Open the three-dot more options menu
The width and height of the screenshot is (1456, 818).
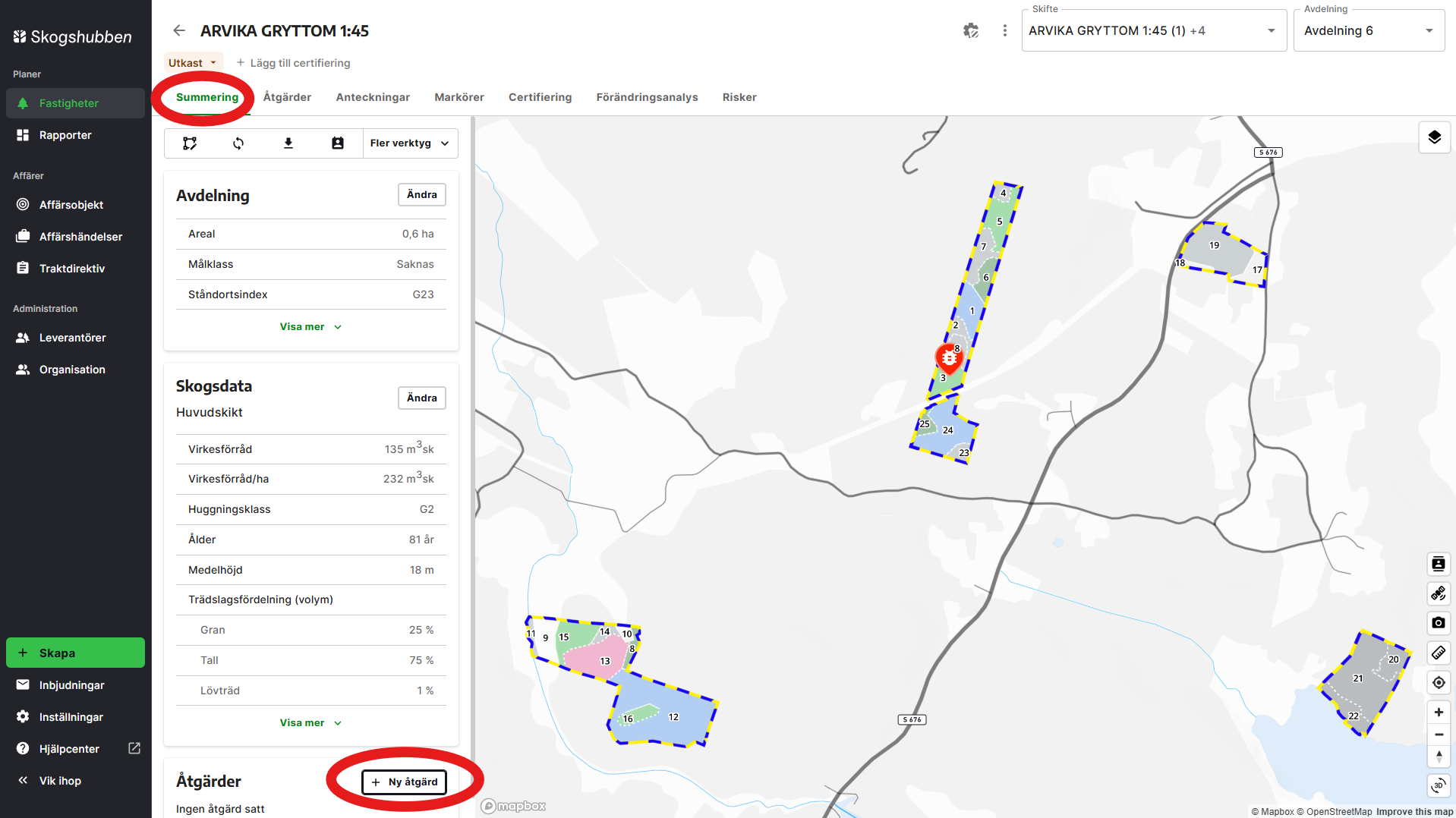[1005, 30]
